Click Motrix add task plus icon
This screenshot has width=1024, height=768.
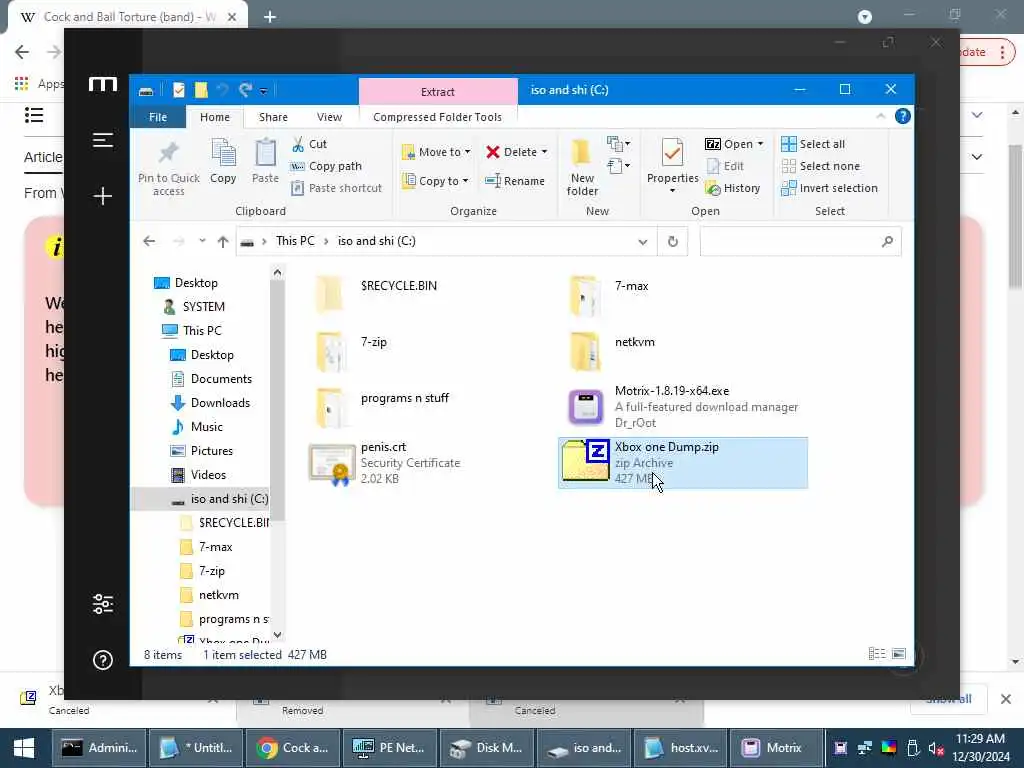pyautogui.click(x=103, y=196)
